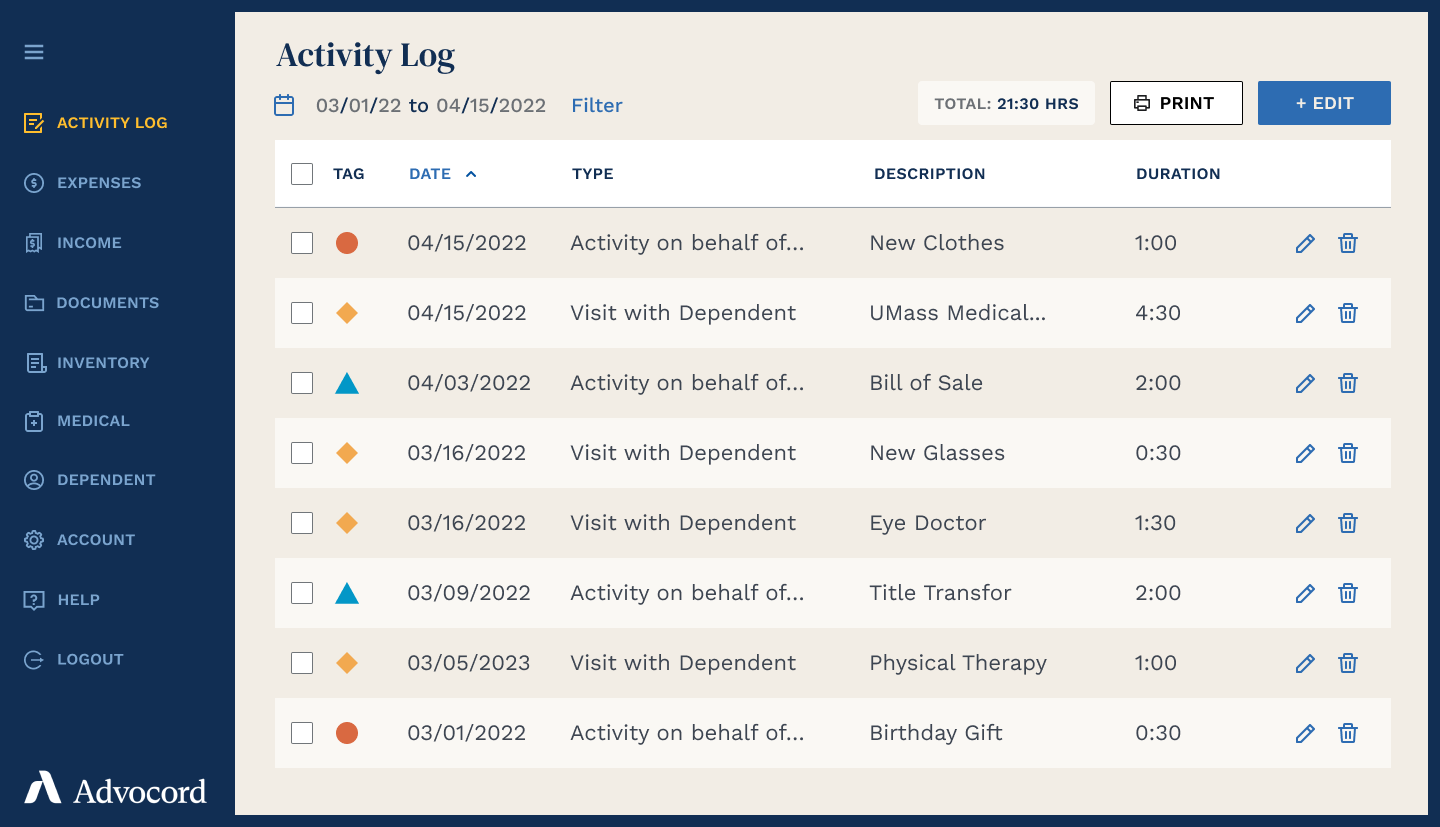Click pencil icon for Eye Doctor row
1440x827 pixels.
tap(1305, 523)
